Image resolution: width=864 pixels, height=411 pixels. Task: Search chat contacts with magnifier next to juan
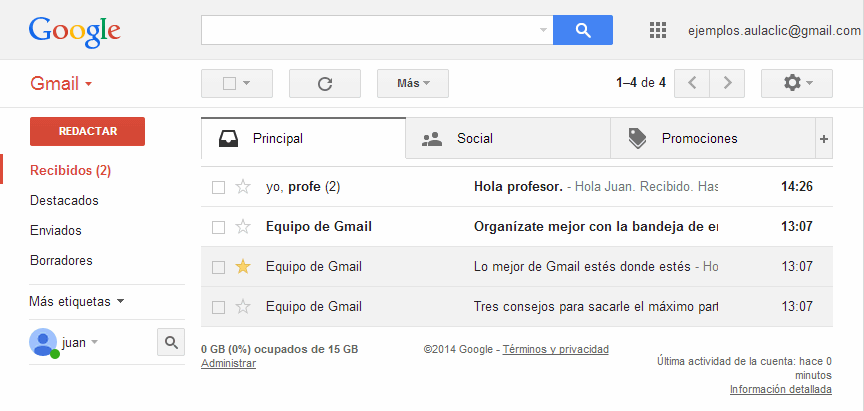(171, 343)
